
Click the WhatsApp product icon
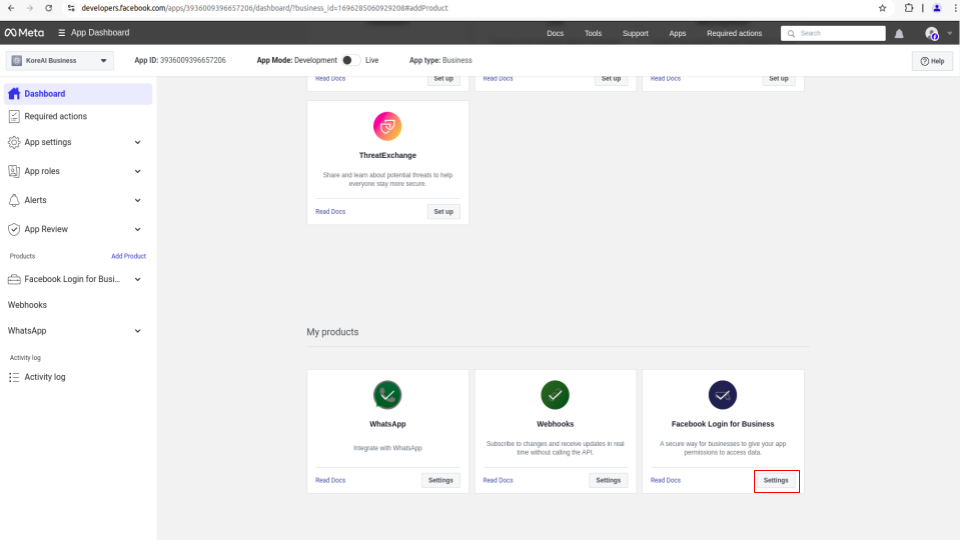coord(387,395)
